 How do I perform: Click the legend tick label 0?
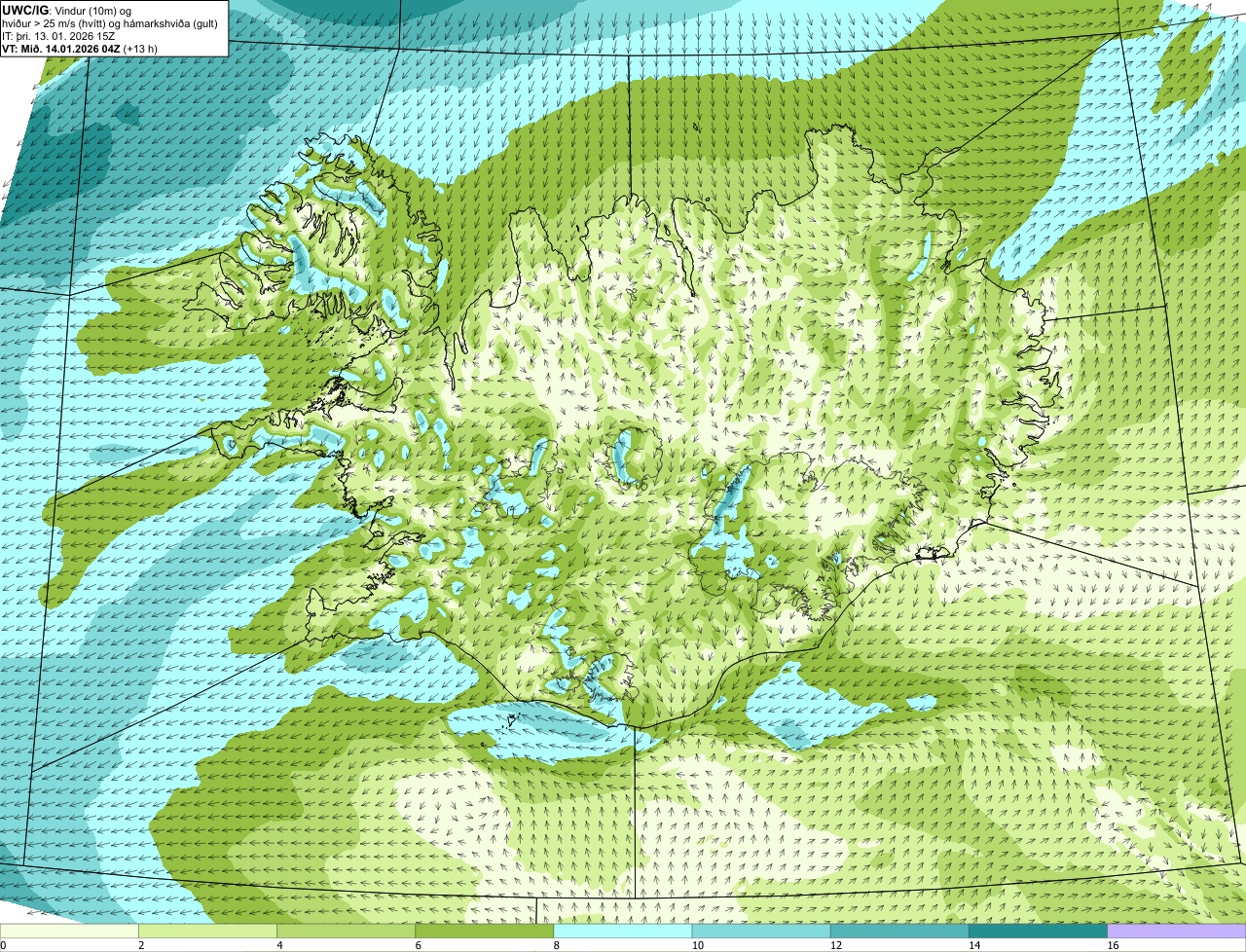pyautogui.click(x=4, y=946)
